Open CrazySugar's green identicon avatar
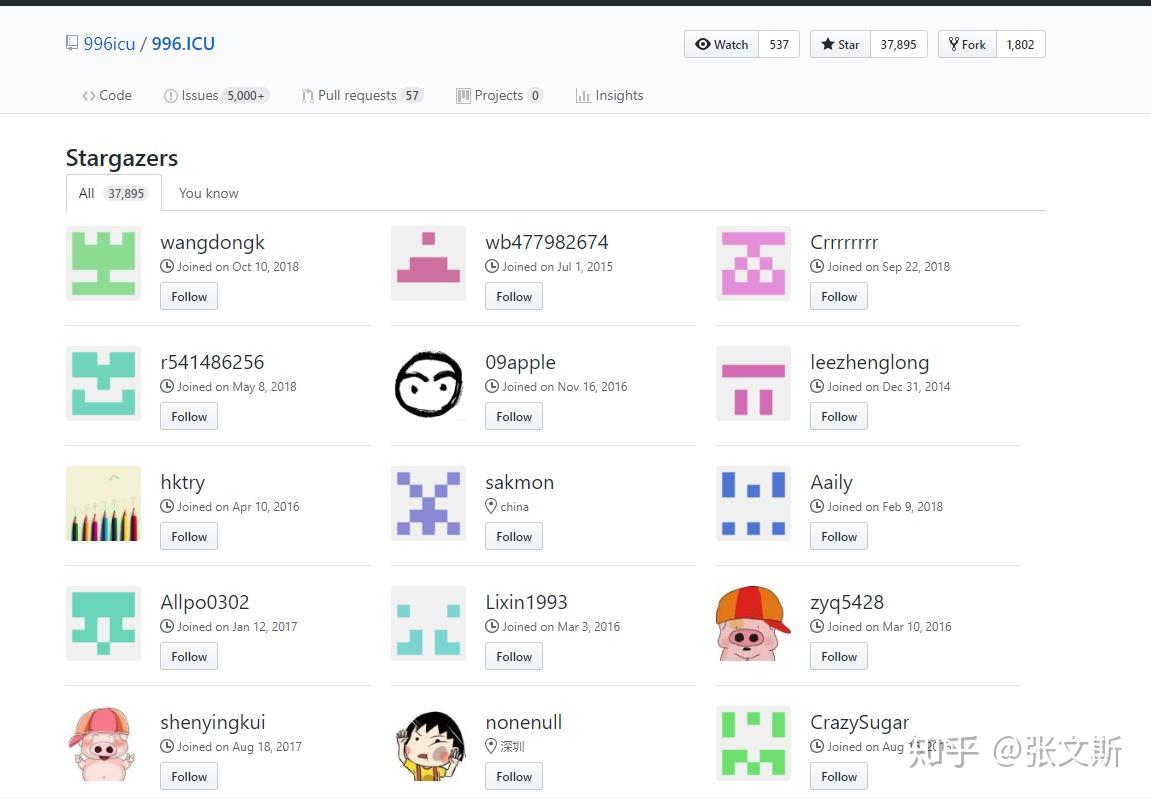Viewport: 1151px width, 798px height. [753, 744]
